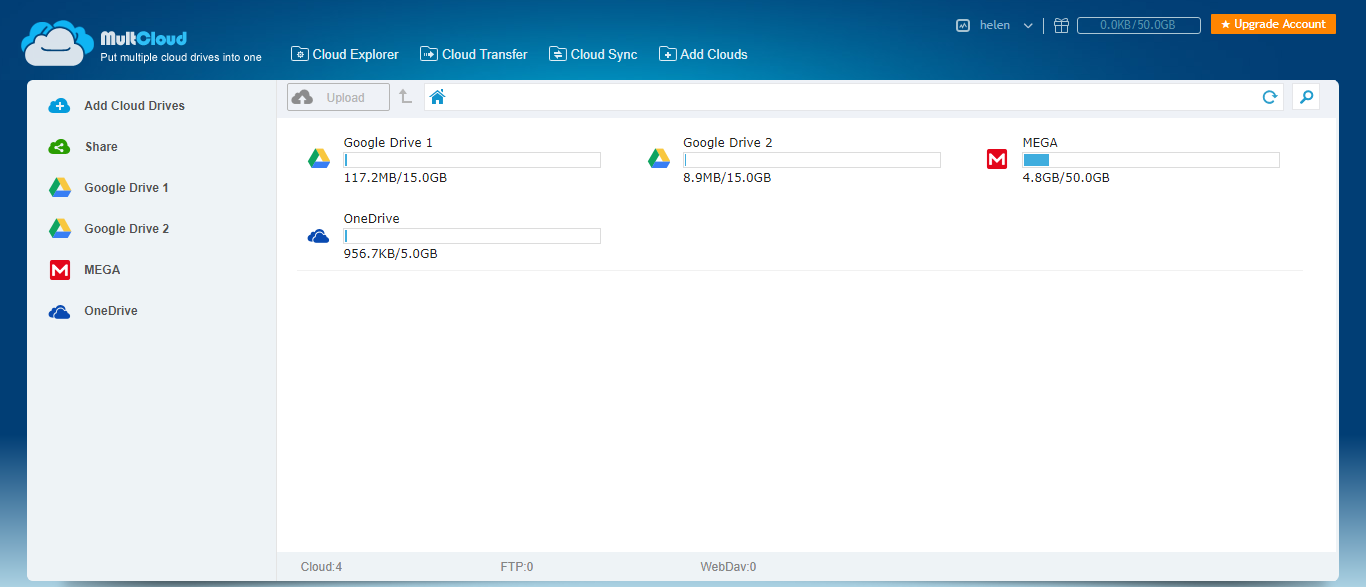Click MEGA storage usage bar

(x=1151, y=160)
